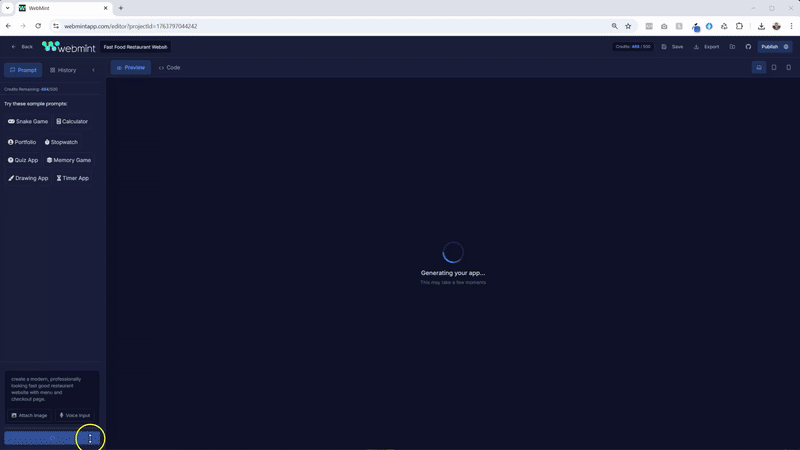
Task: Select the Preview tab
Action: pos(130,68)
